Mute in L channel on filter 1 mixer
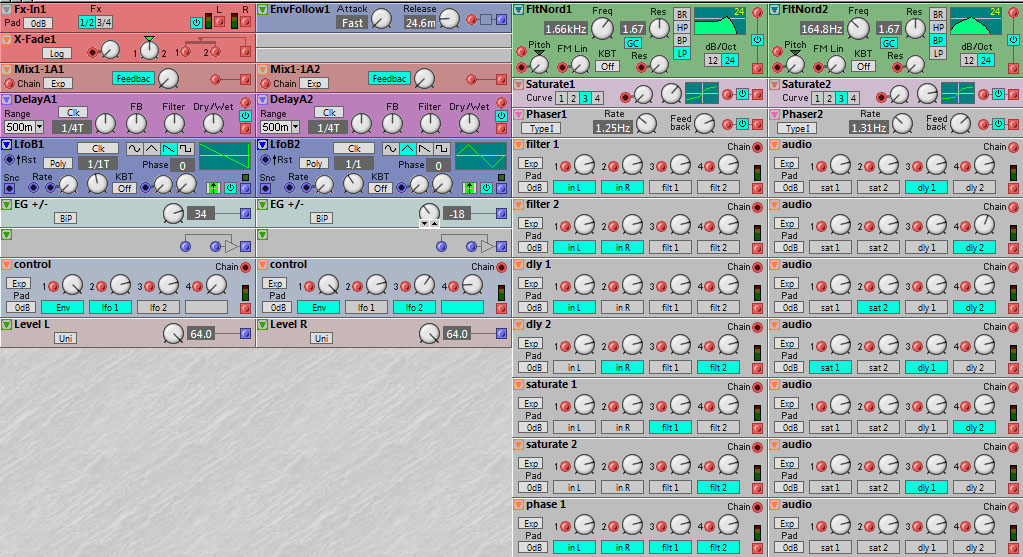 pyautogui.click(x=574, y=187)
